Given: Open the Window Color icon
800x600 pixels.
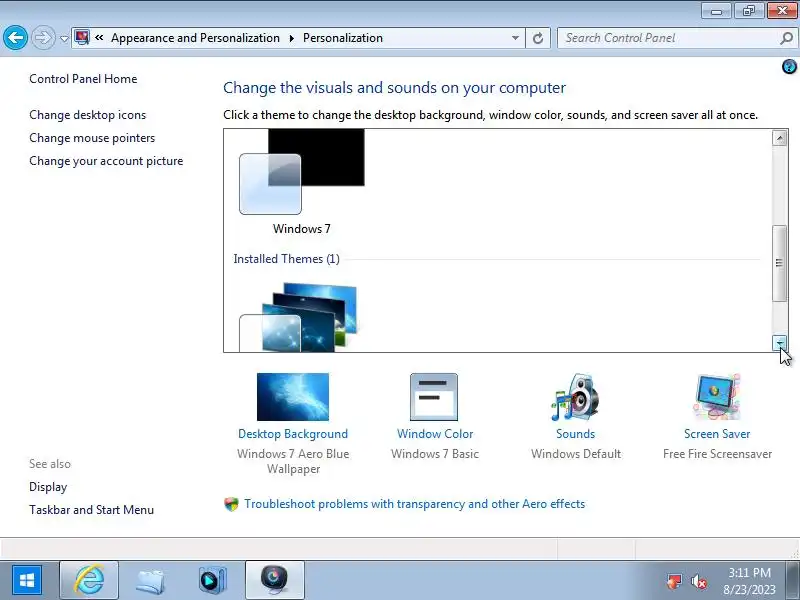Looking at the screenshot, I should (434, 397).
